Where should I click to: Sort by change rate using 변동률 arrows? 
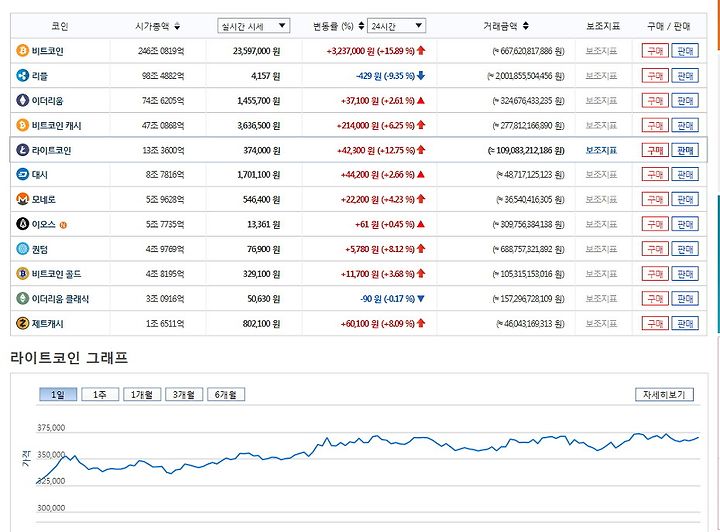[361, 26]
